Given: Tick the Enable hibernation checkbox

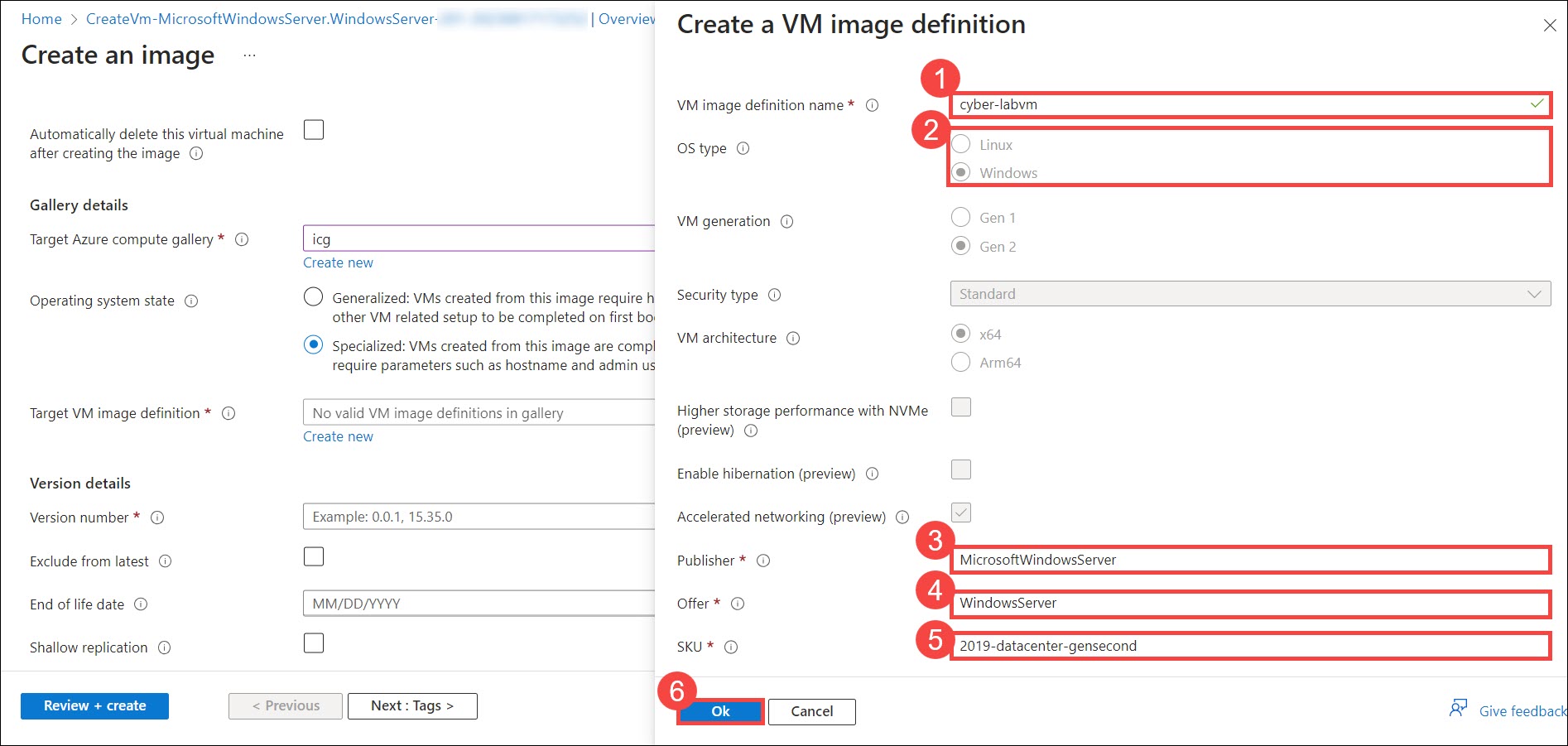Looking at the screenshot, I should pyautogui.click(x=961, y=469).
